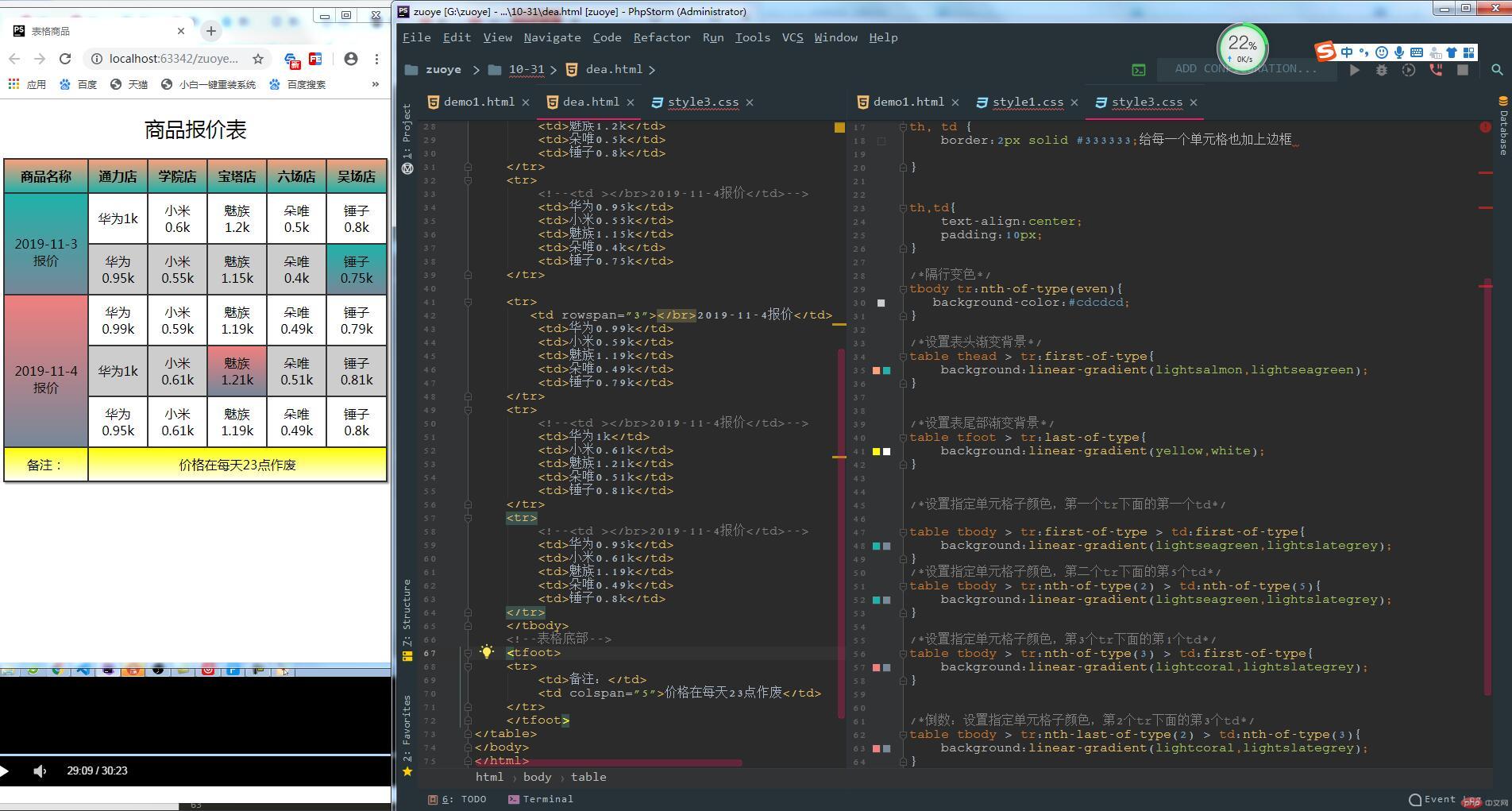The image size is (1512, 811).
Task: Click the FE extension icon in Chrome
Action: point(315,59)
